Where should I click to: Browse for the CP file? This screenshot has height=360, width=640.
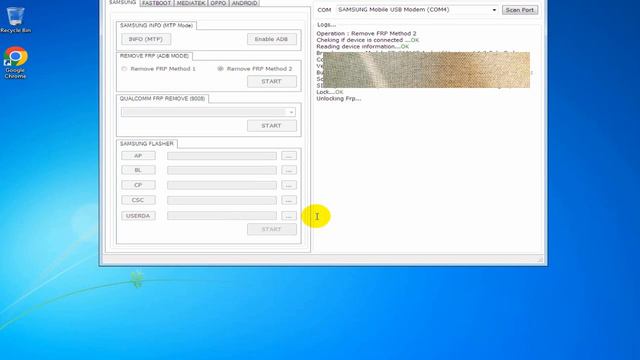(x=289, y=185)
